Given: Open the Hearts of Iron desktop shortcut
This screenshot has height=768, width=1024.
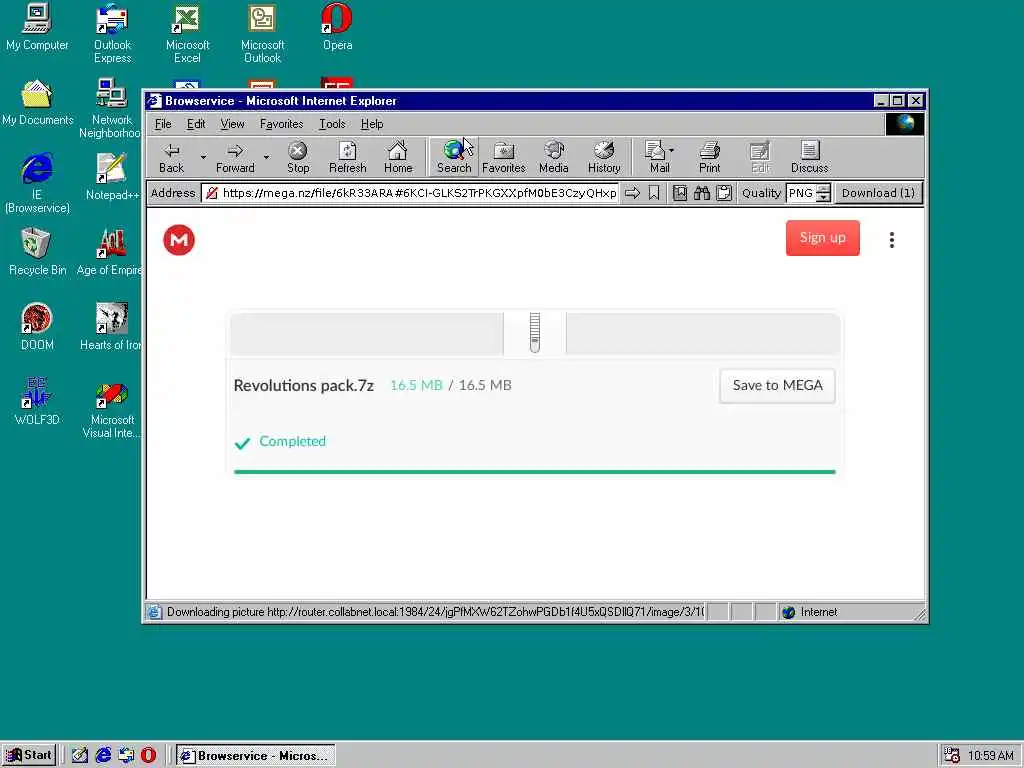Looking at the screenshot, I should tap(110, 327).
